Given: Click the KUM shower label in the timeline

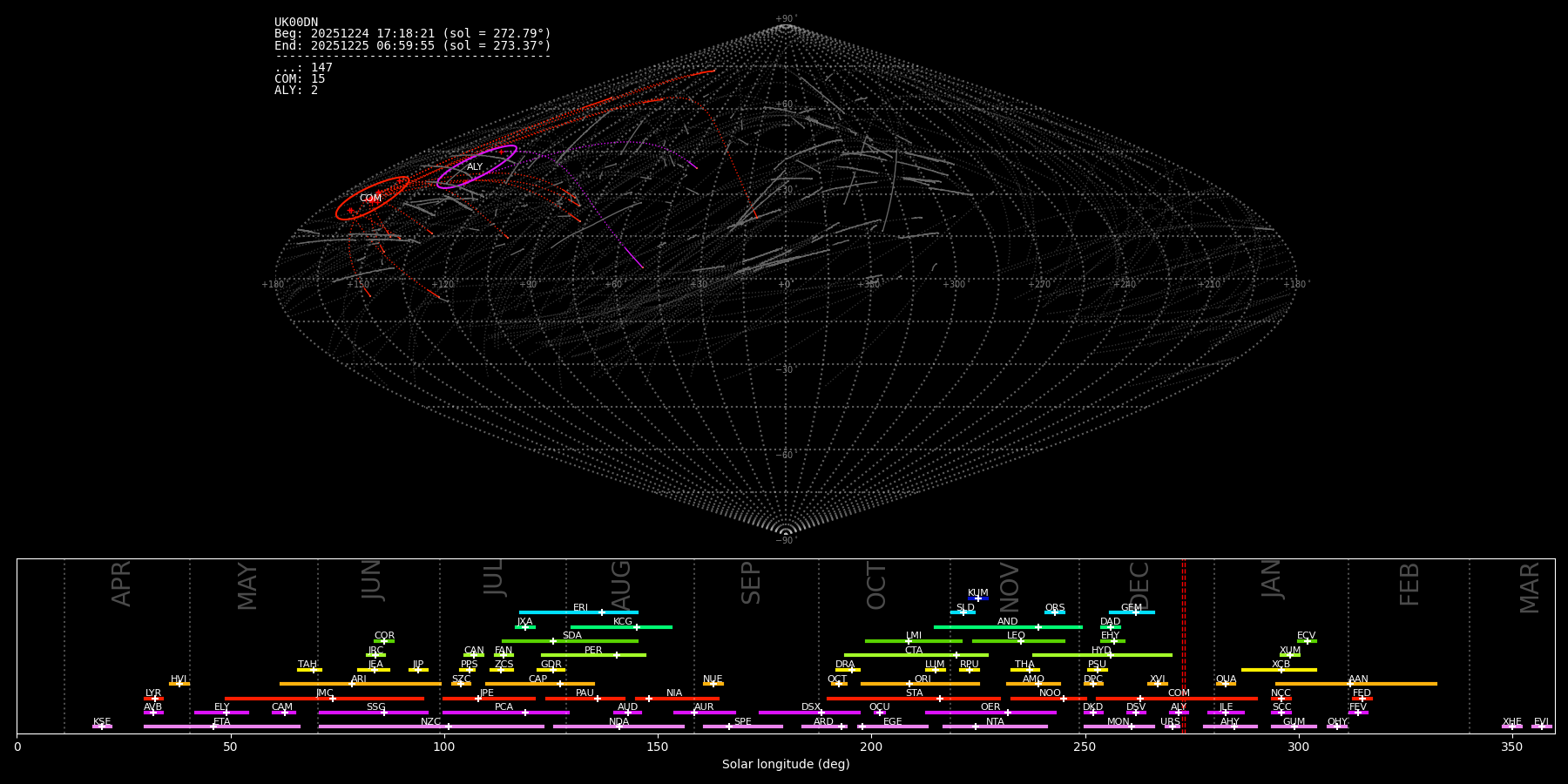Looking at the screenshot, I should click(978, 593).
